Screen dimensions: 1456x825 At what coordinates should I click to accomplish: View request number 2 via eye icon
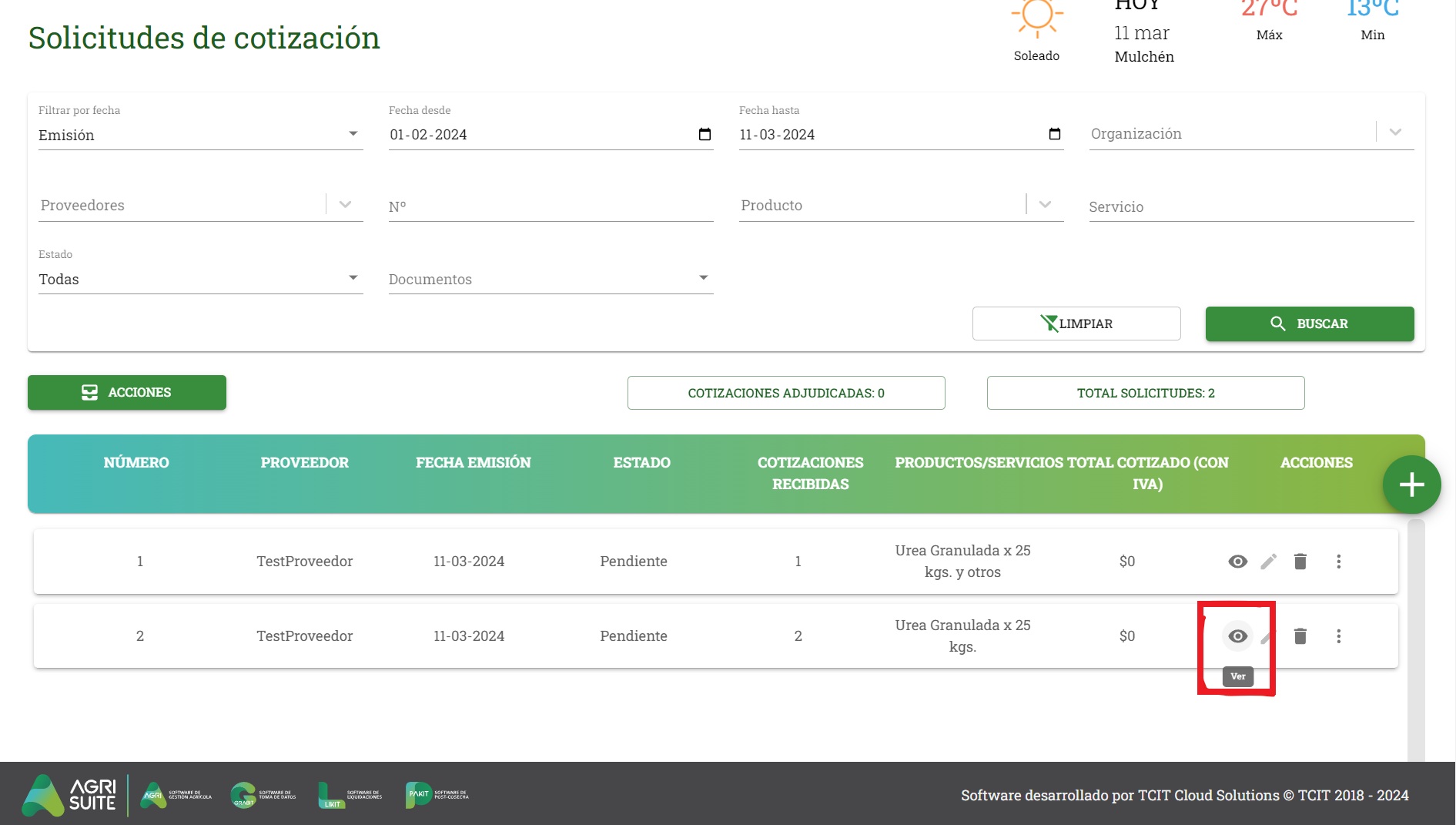(x=1237, y=636)
